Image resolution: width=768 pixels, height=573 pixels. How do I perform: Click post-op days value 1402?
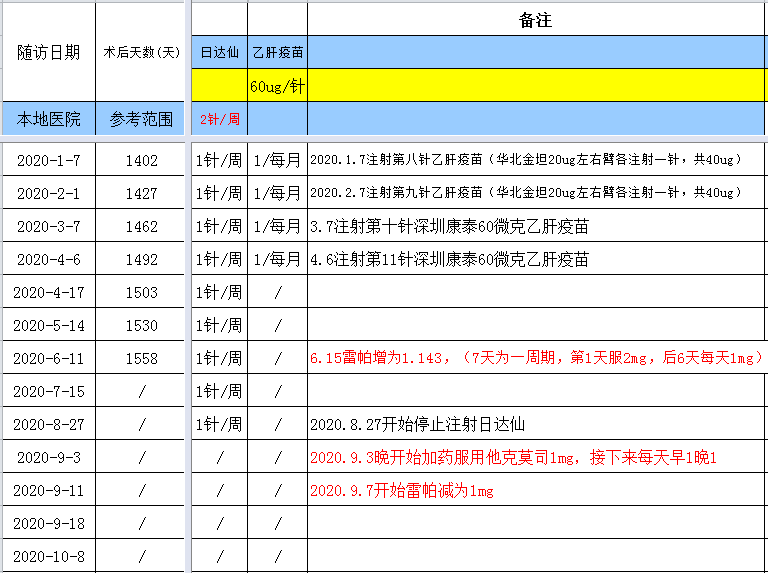point(141,160)
